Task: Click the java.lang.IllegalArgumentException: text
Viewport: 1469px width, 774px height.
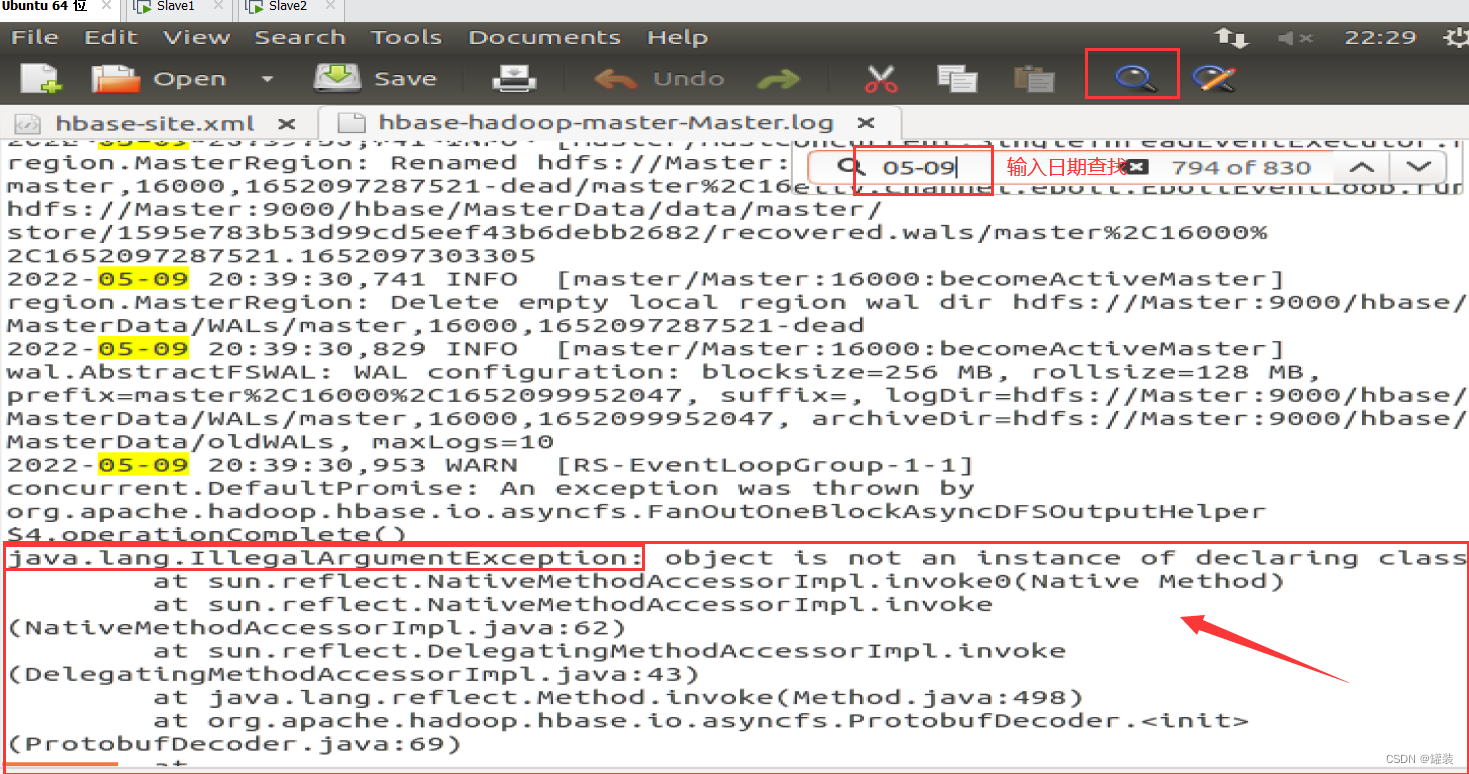Action: pyautogui.click(x=326, y=558)
